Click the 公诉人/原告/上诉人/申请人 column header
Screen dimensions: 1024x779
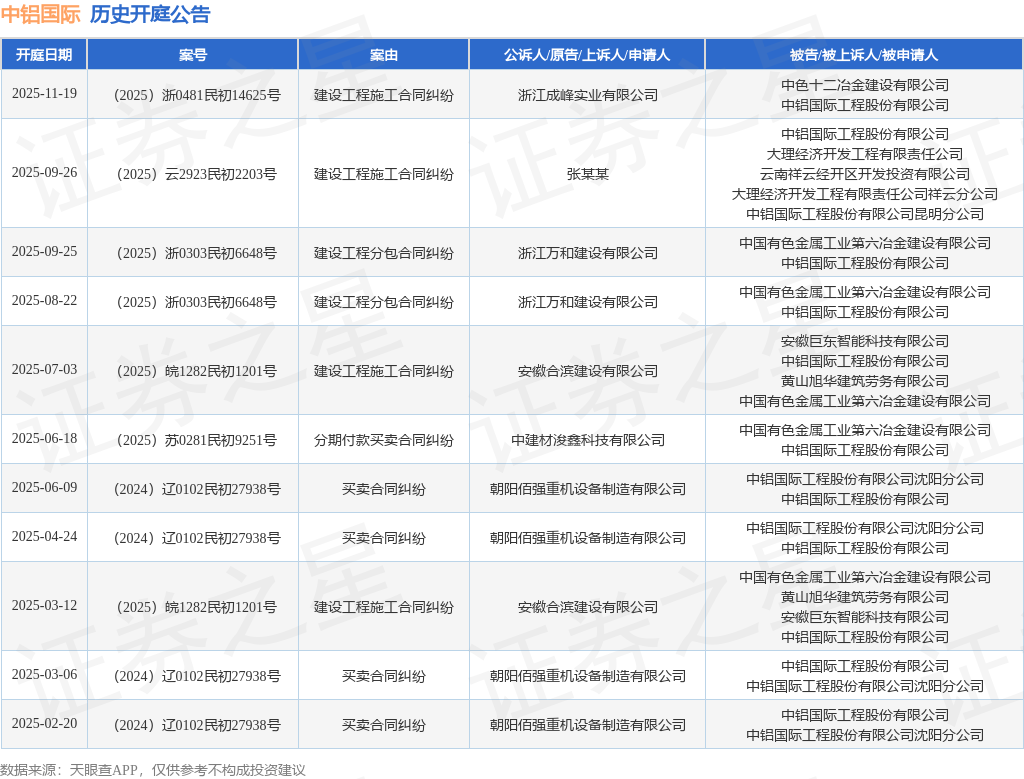[586, 55]
